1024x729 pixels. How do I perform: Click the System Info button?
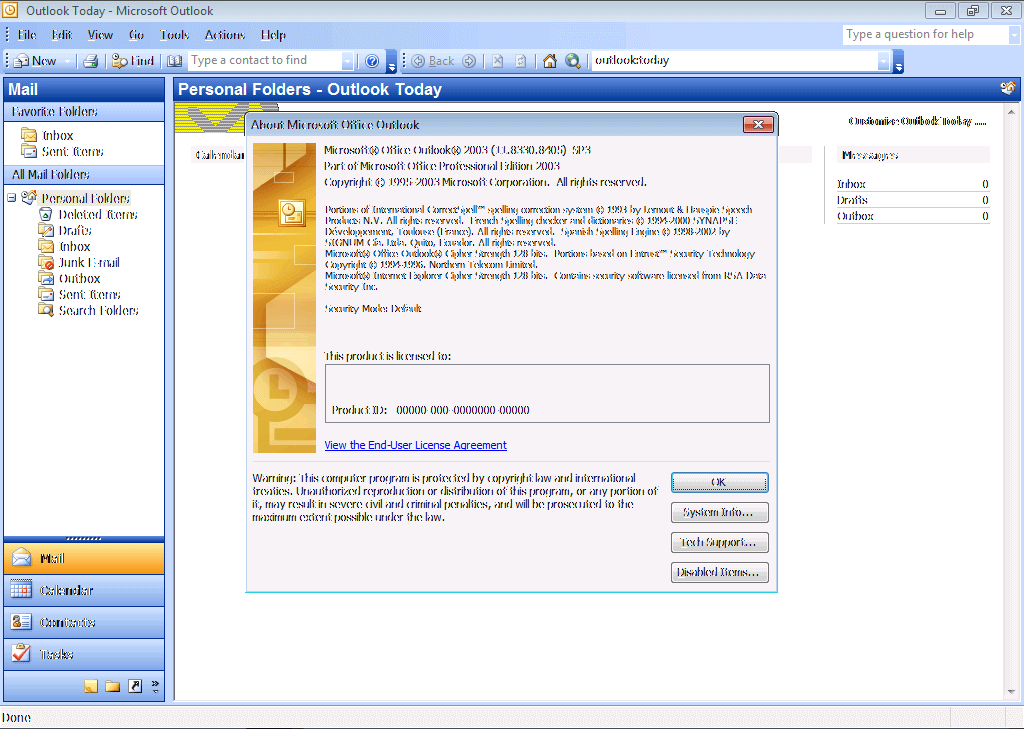[x=719, y=513]
